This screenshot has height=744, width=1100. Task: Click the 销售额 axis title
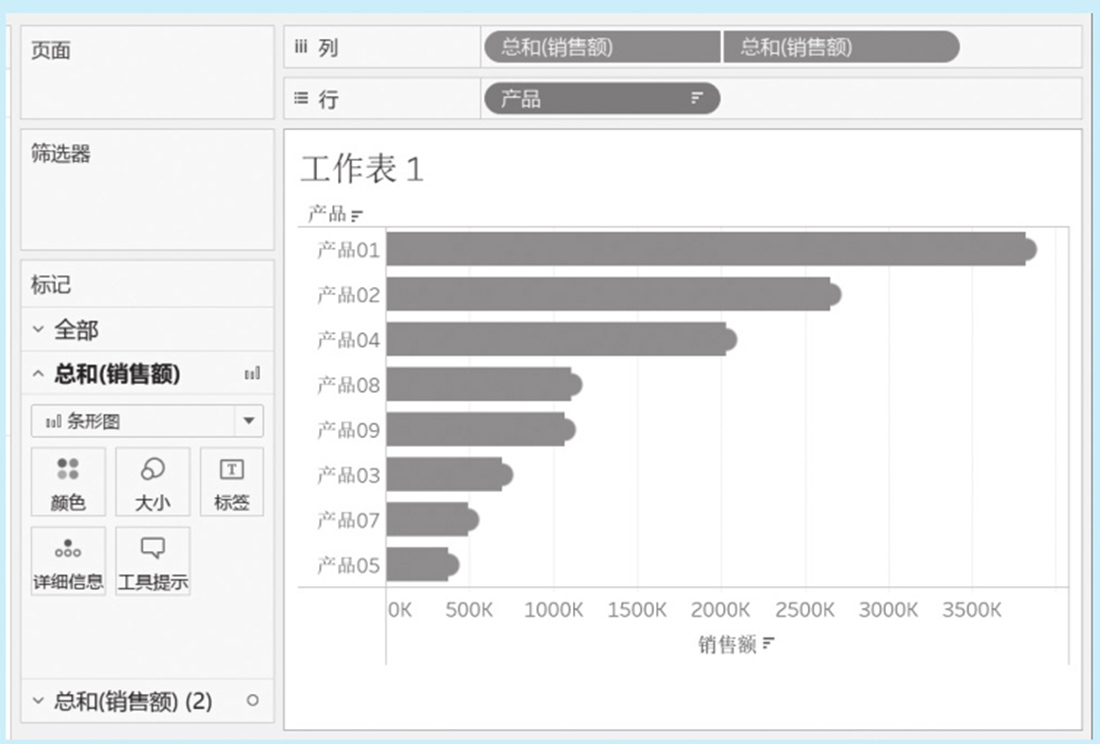point(727,644)
